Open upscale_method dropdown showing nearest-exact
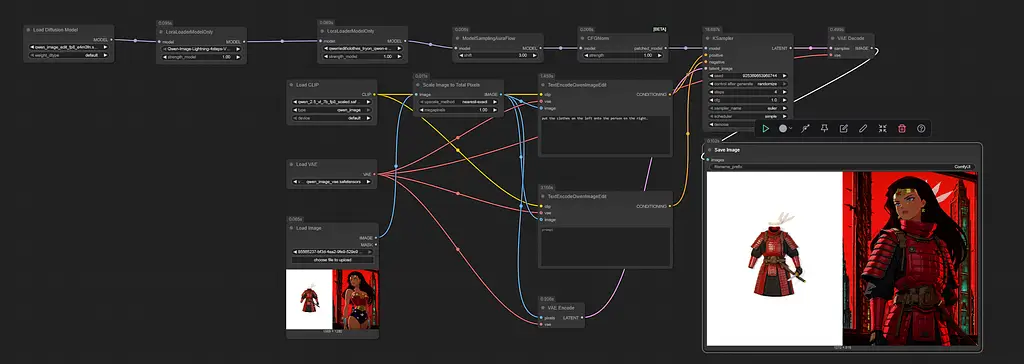The image size is (1024, 364). tap(458, 103)
